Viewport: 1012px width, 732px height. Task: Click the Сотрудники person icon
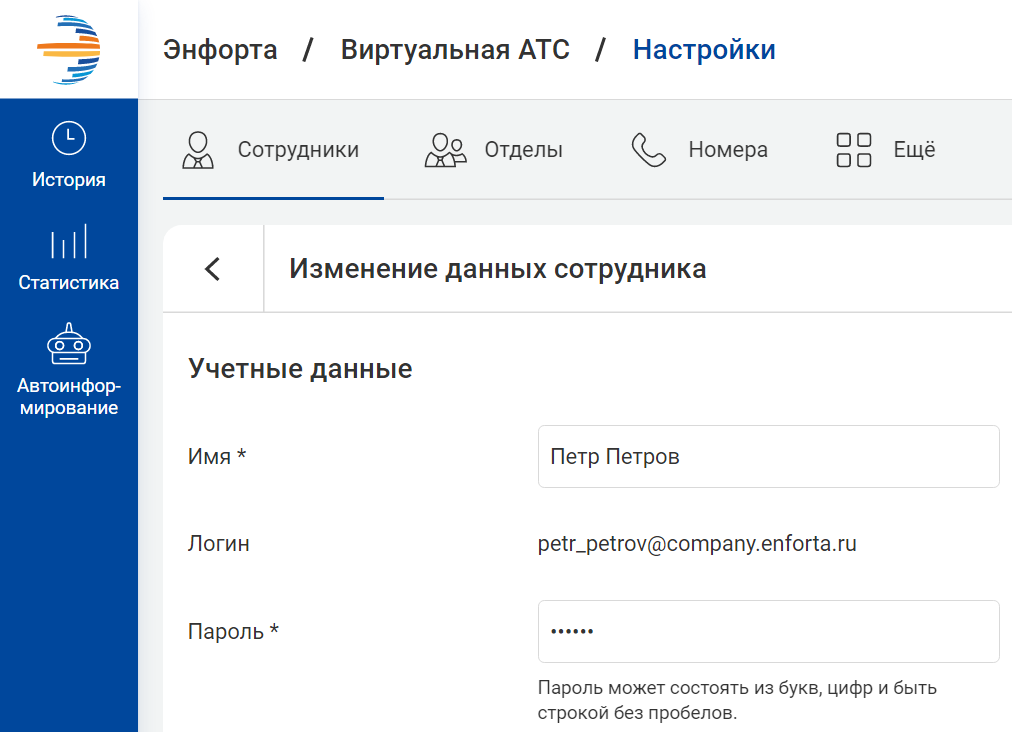click(197, 150)
